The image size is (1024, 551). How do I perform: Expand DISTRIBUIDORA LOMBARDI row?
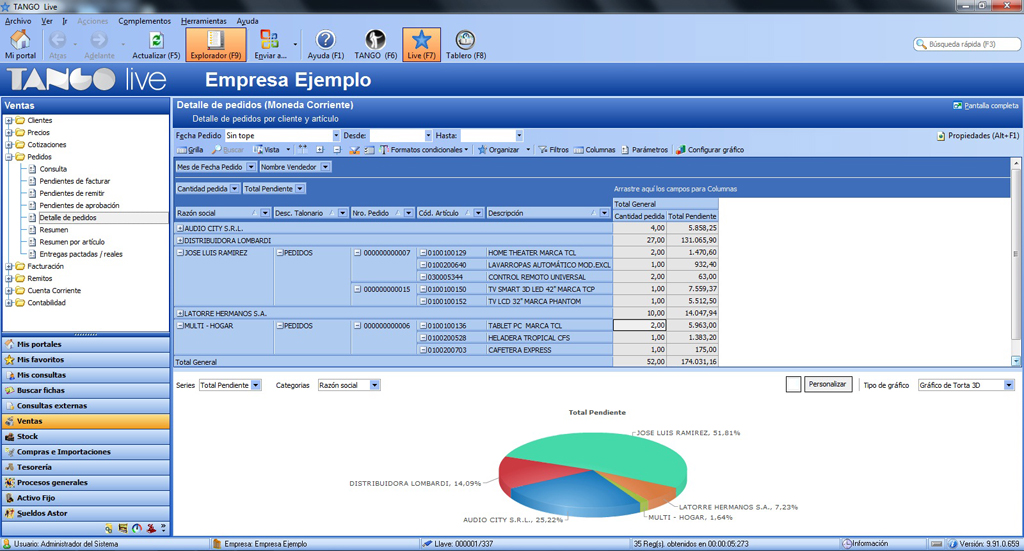180,241
